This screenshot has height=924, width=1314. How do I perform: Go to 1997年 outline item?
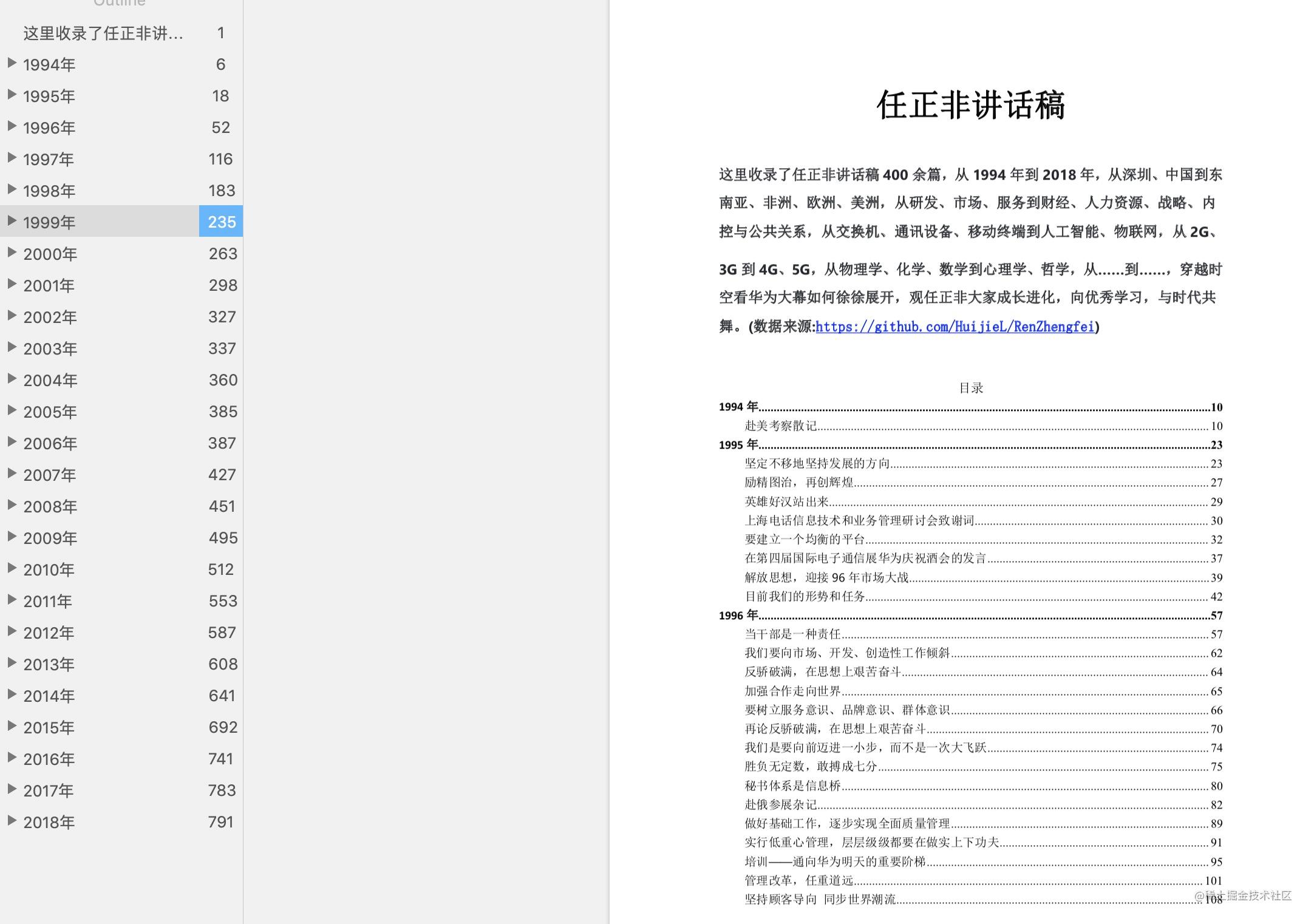point(49,159)
